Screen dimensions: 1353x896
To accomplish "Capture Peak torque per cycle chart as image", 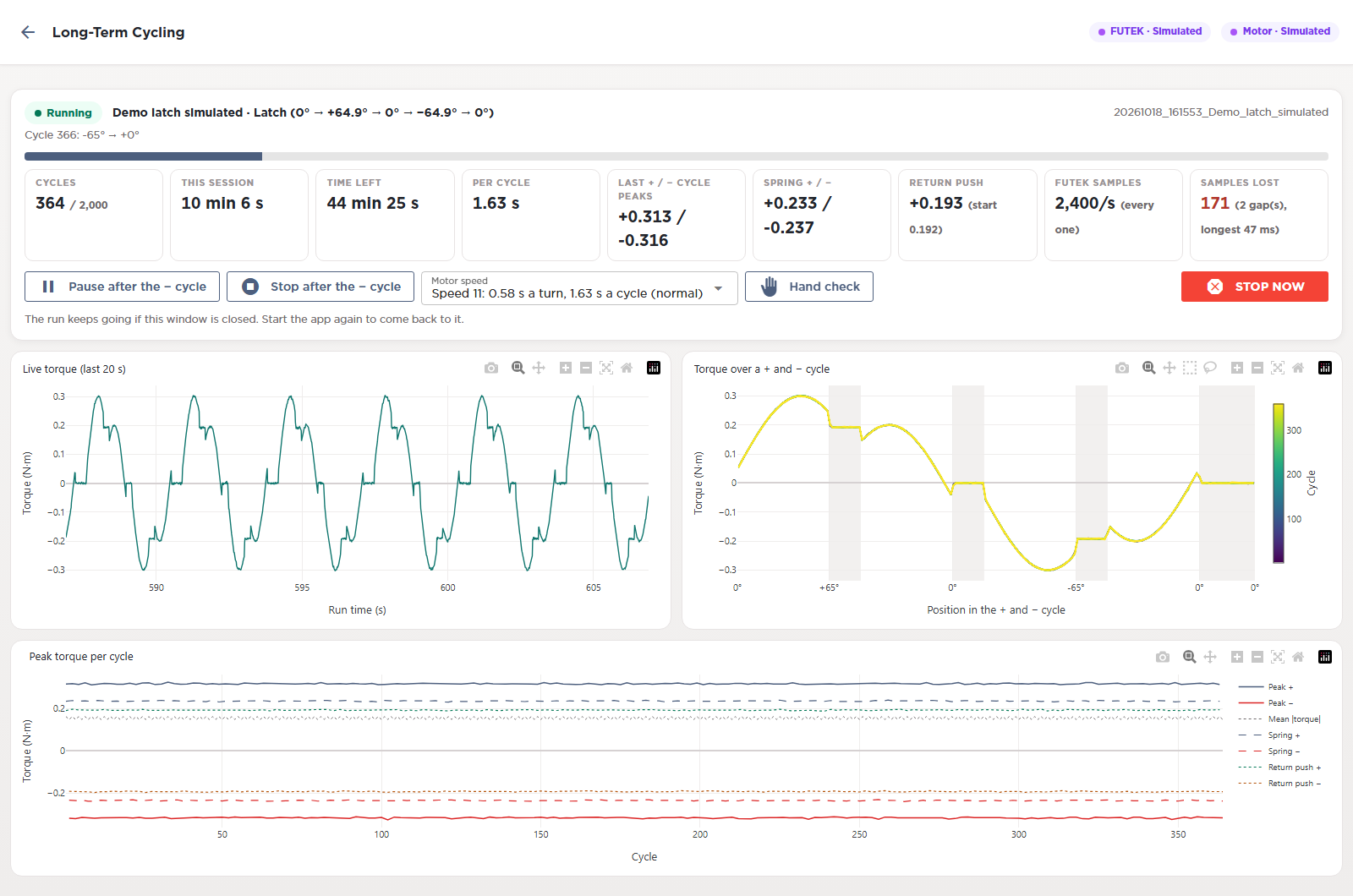I will point(1163,657).
